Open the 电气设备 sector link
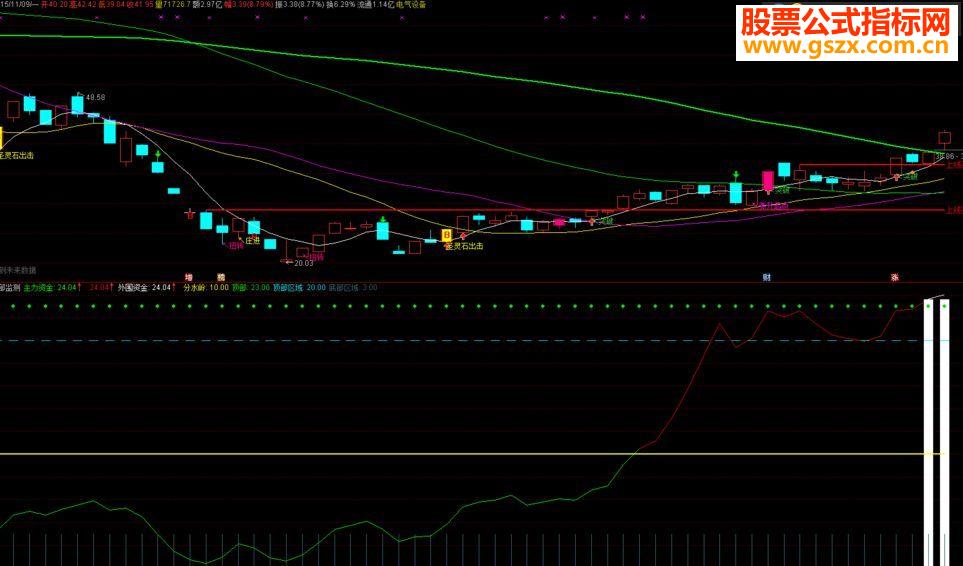 click(x=411, y=4)
